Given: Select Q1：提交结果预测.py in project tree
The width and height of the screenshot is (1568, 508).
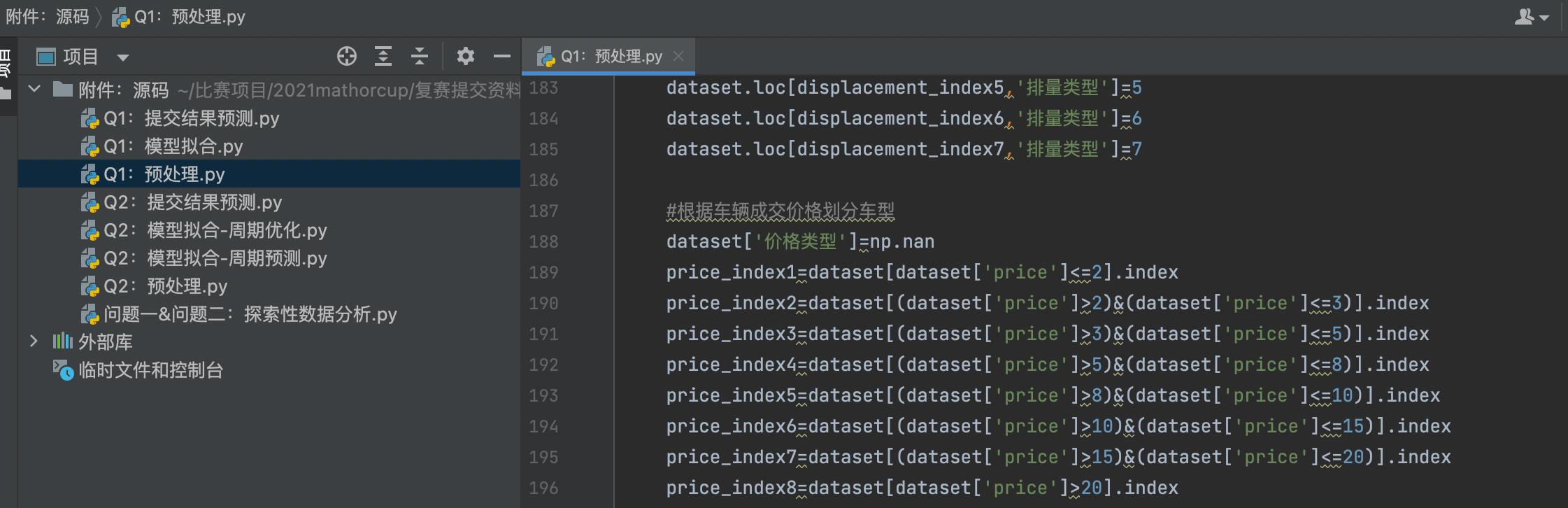Looking at the screenshot, I should (x=191, y=118).
